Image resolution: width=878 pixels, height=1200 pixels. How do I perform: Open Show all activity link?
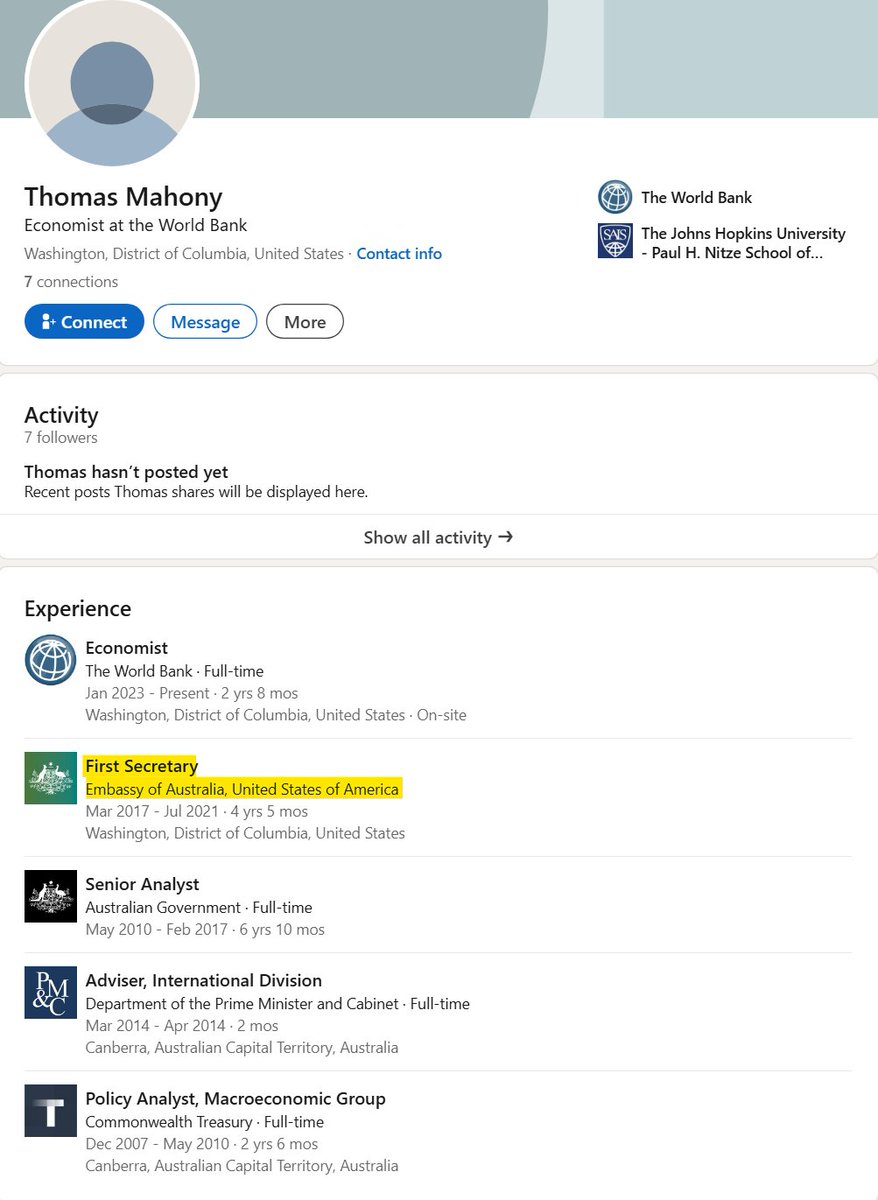click(439, 537)
